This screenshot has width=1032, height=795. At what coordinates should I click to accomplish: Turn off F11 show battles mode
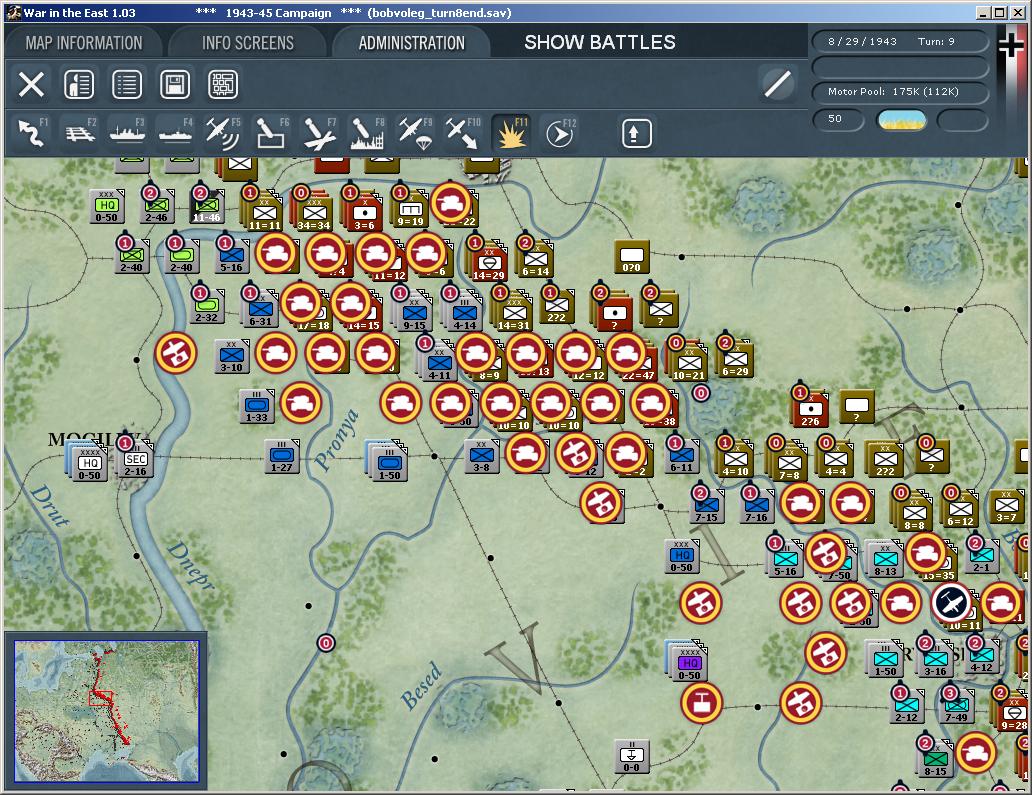coord(511,132)
